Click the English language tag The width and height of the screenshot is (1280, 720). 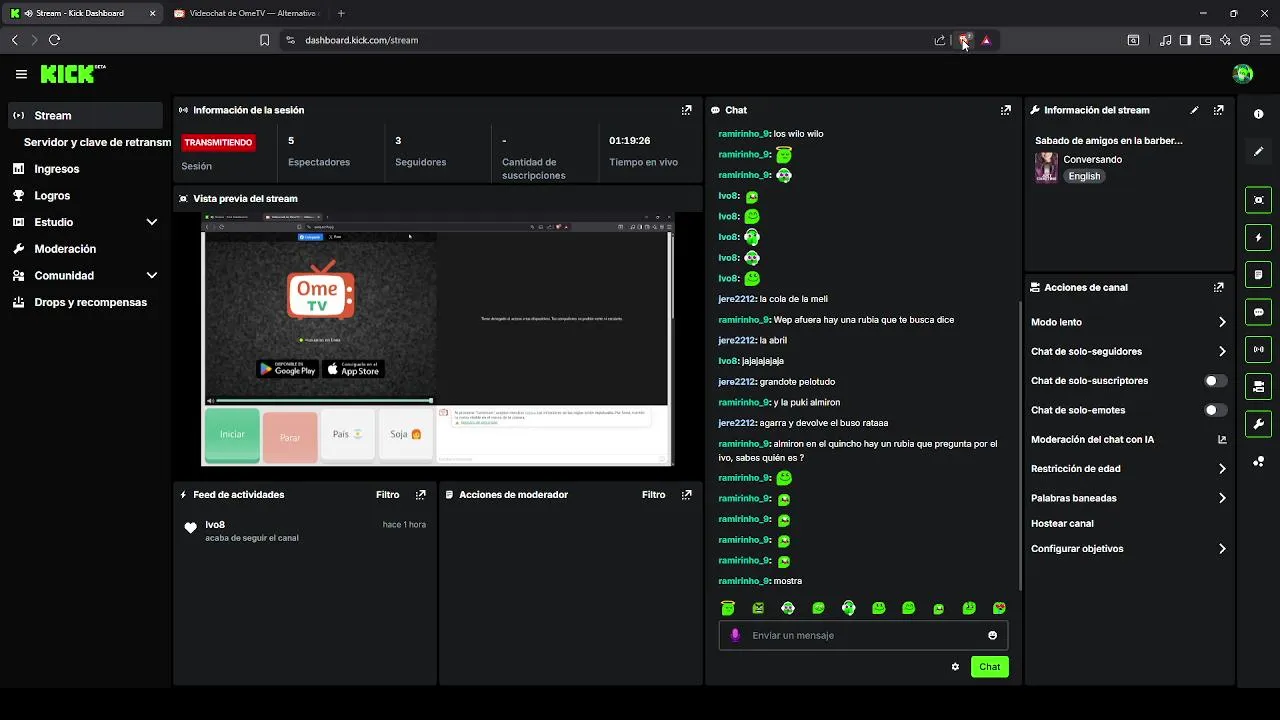1084,176
